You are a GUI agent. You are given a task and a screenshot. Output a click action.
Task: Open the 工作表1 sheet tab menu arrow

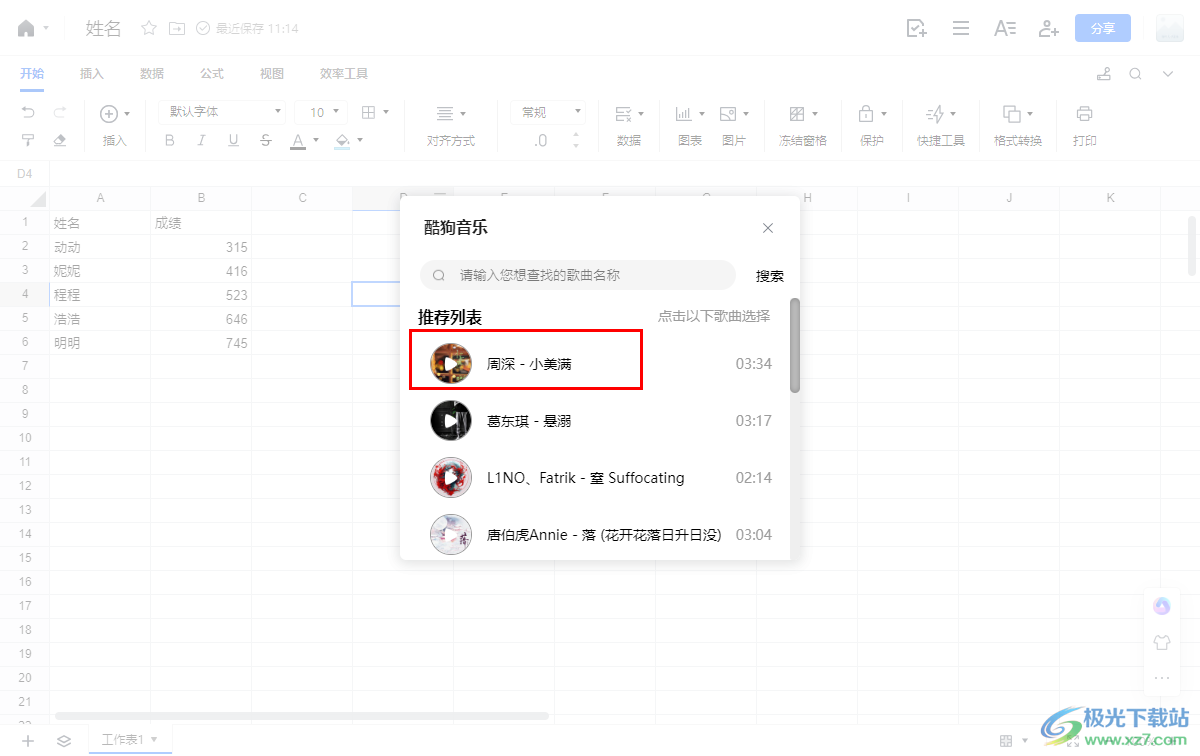154,741
